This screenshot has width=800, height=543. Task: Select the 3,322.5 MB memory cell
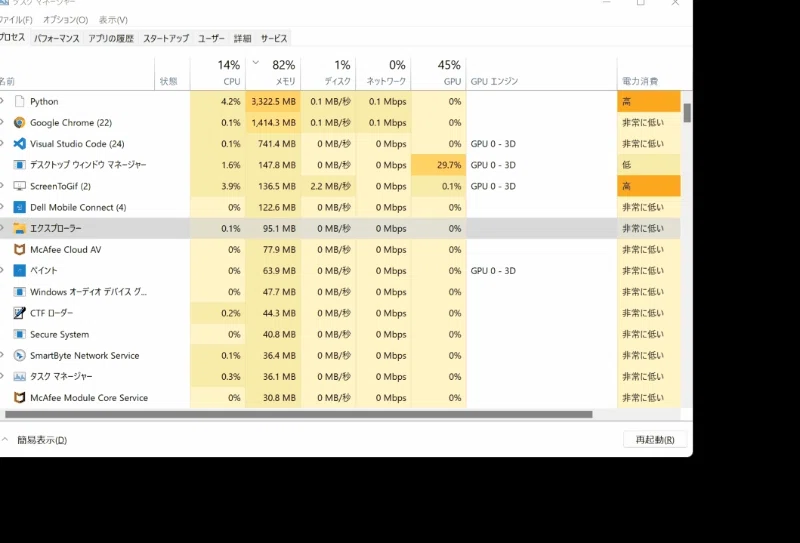(x=273, y=101)
